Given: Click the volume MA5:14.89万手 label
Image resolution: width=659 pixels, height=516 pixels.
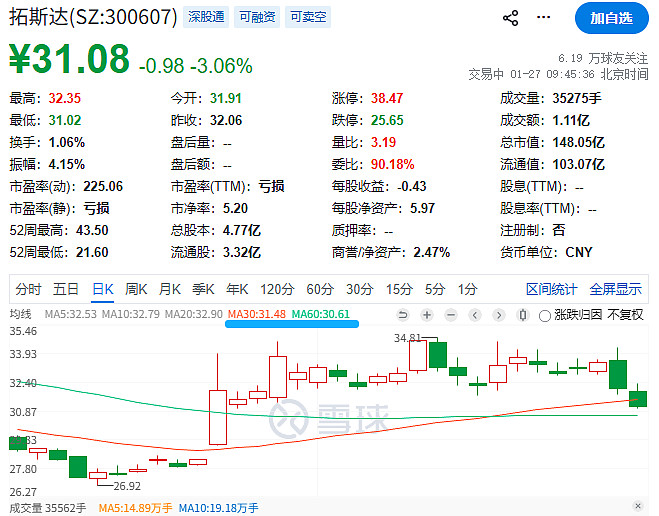Looking at the screenshot, I should point(135,508).
